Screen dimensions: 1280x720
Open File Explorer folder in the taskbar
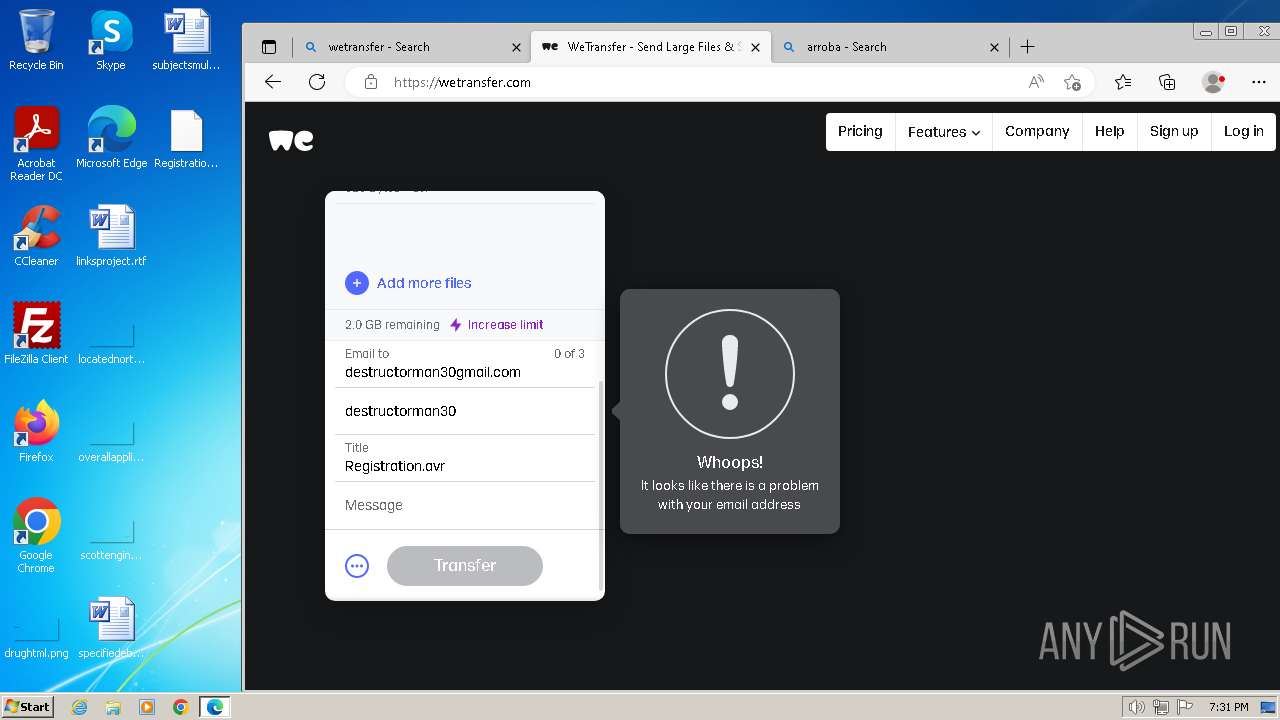coord(113,707)
